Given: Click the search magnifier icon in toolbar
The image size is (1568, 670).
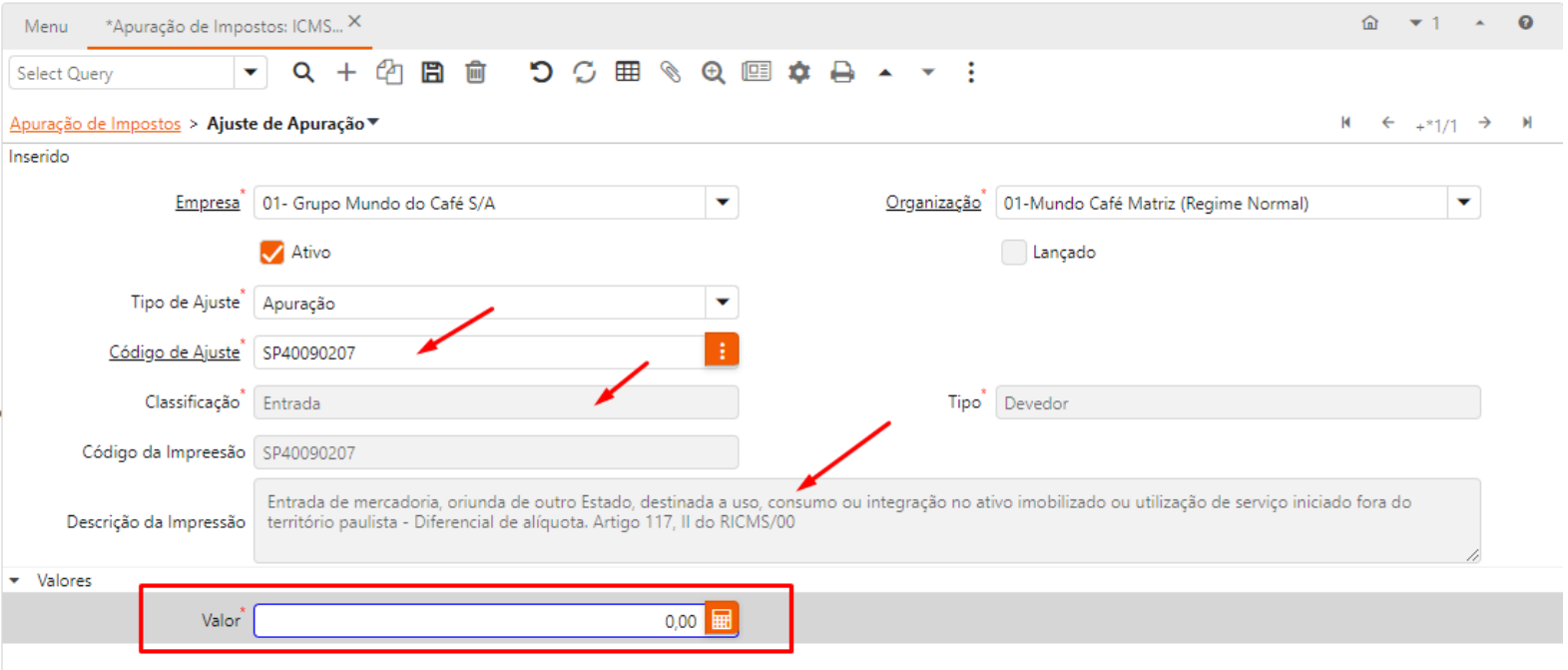Looking at the screenshot, I should pos(303,72).
